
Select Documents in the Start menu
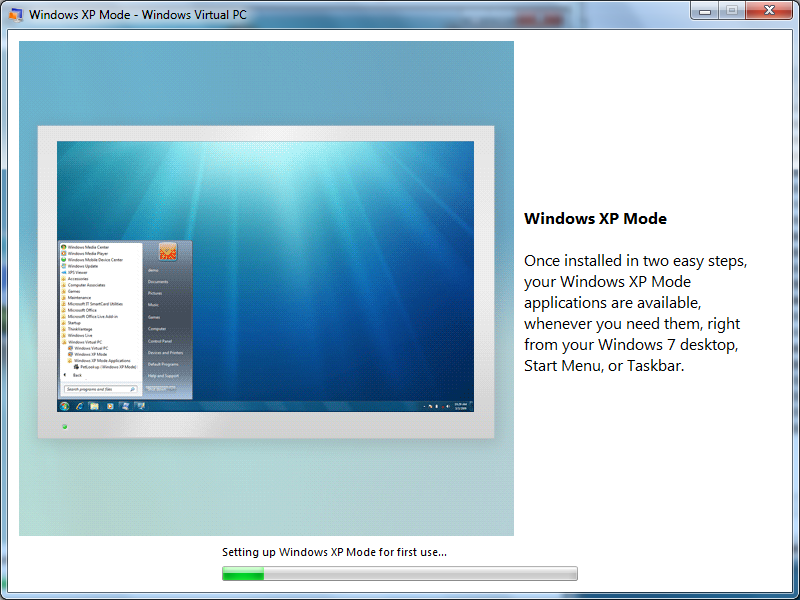158,281
